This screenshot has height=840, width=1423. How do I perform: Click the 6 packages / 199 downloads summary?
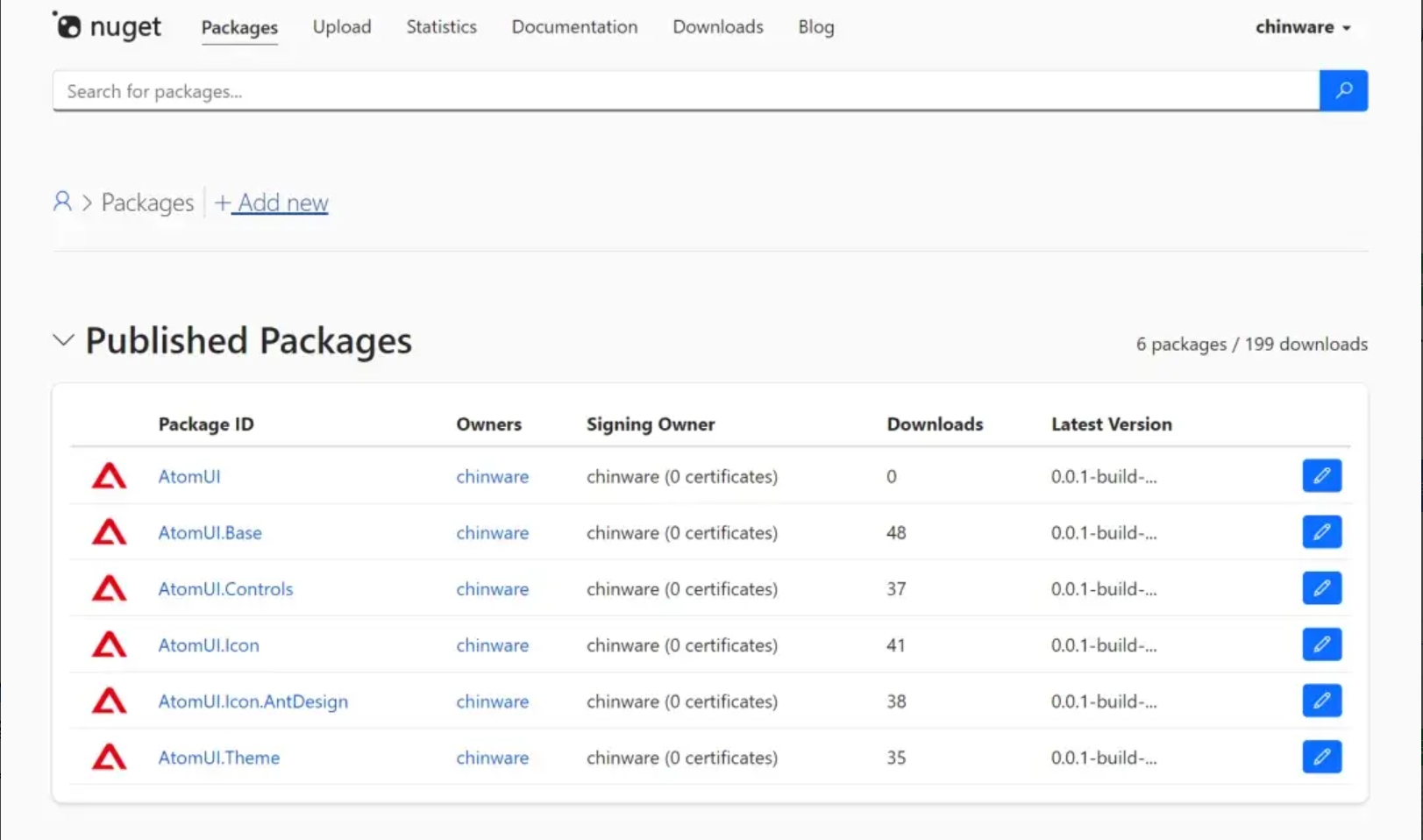pos(1251,344)
